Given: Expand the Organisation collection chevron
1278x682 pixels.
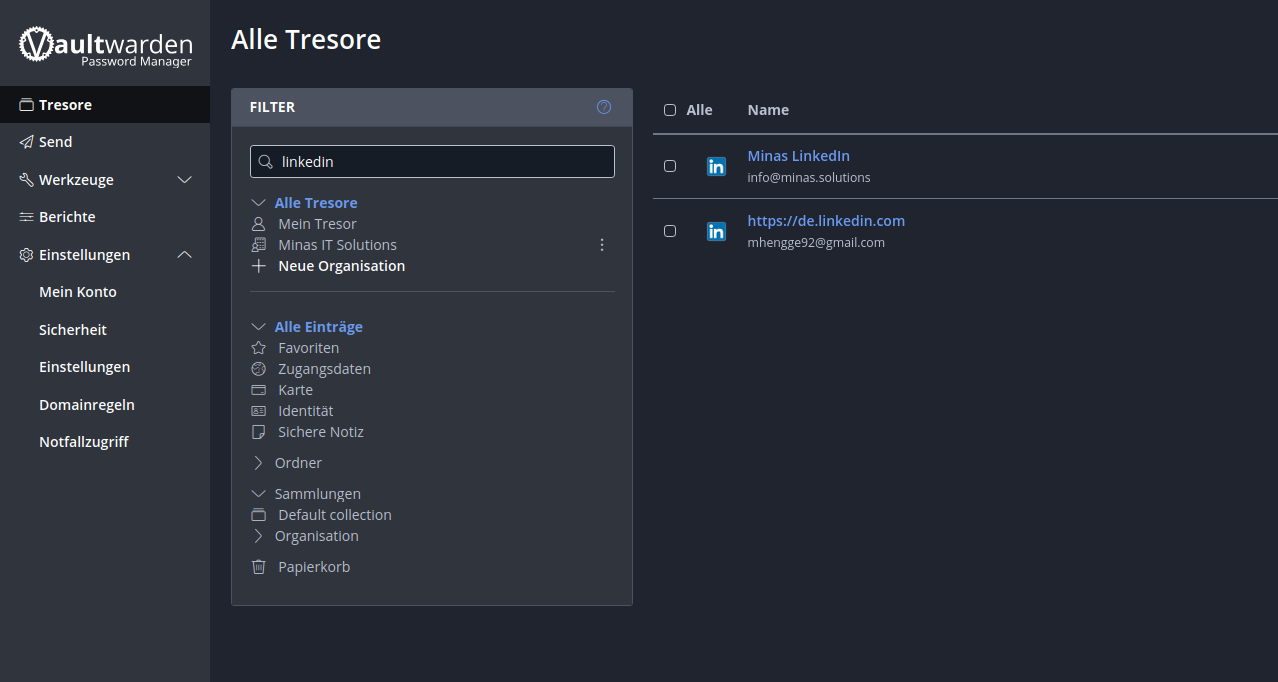Looking at the screenshot, I should pos(258,536).
